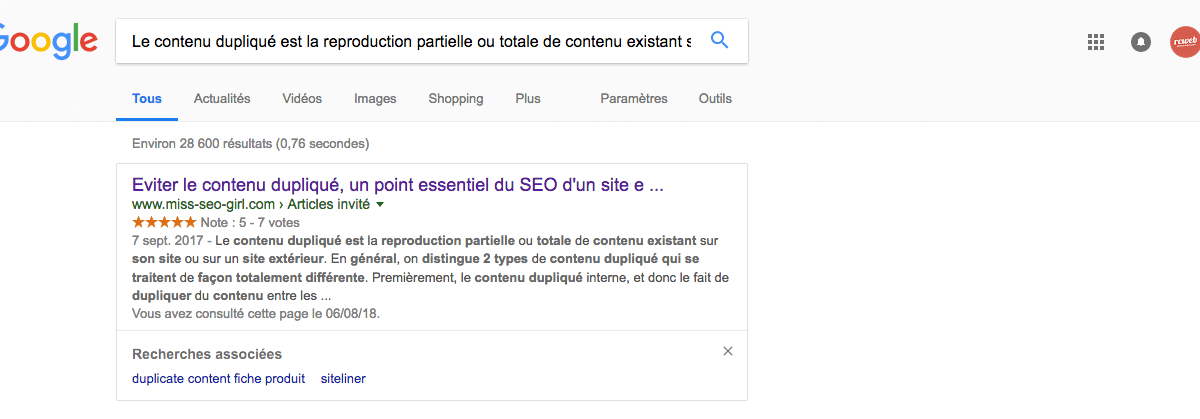Open the Plus dropdown menu
The height and width of the screenshot is (419, 1200).
(528, 99)
